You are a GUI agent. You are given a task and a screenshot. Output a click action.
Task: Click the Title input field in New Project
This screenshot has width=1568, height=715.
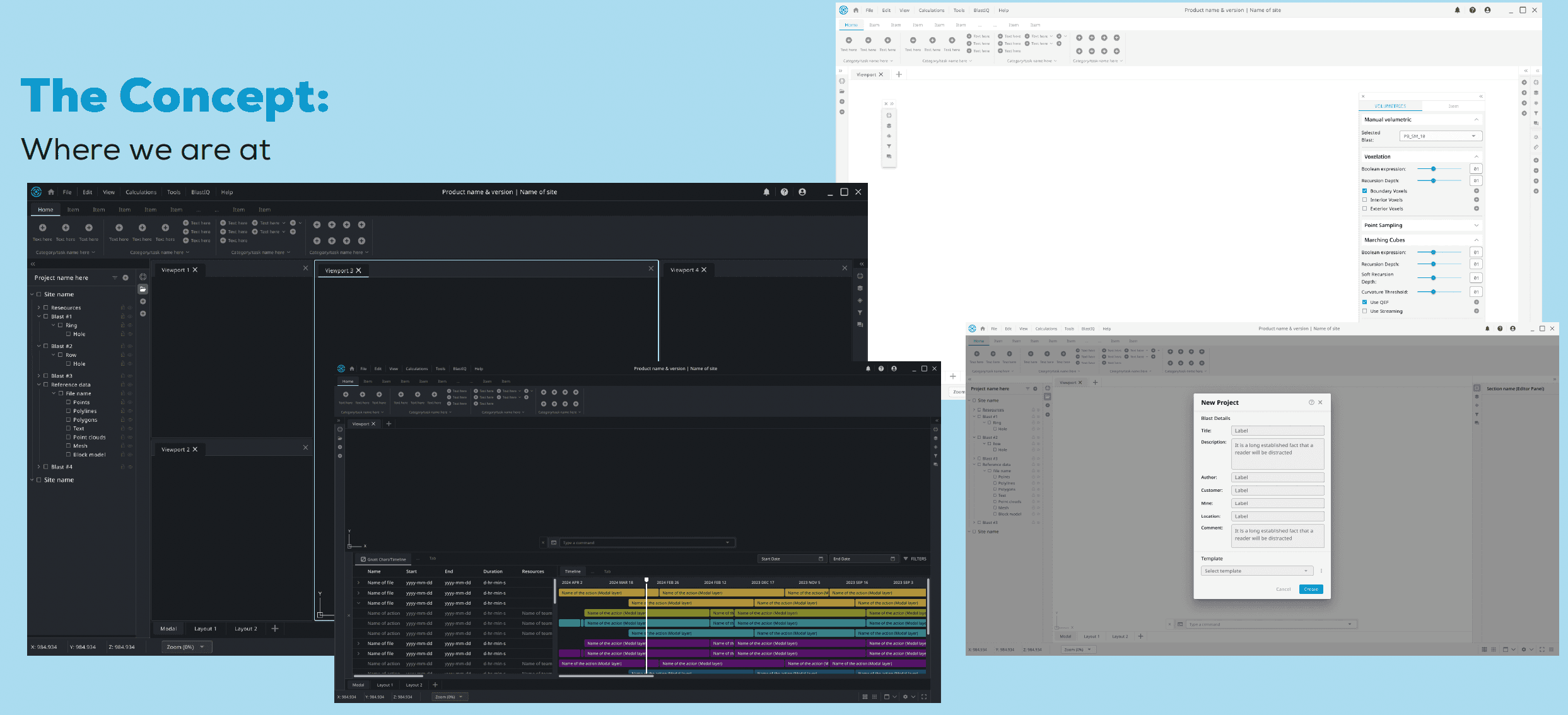(x=1277, y=431)
